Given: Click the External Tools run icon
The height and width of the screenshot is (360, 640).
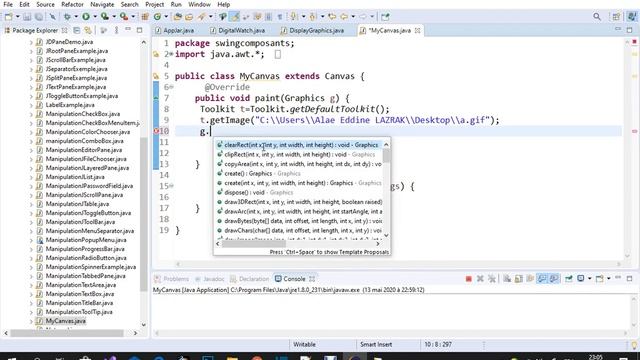Looking at the screenshot, I should pos(124,17).
